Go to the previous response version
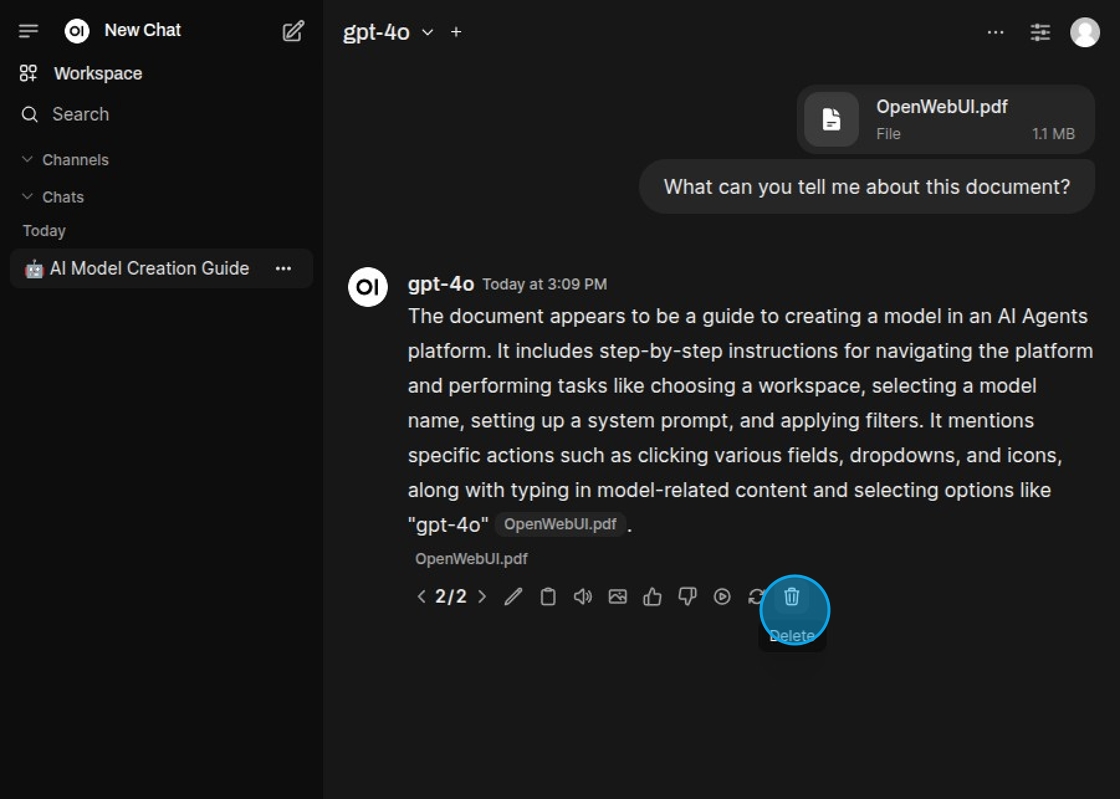Viewport: 1120px width, 799px height. (x=421, y=597)
